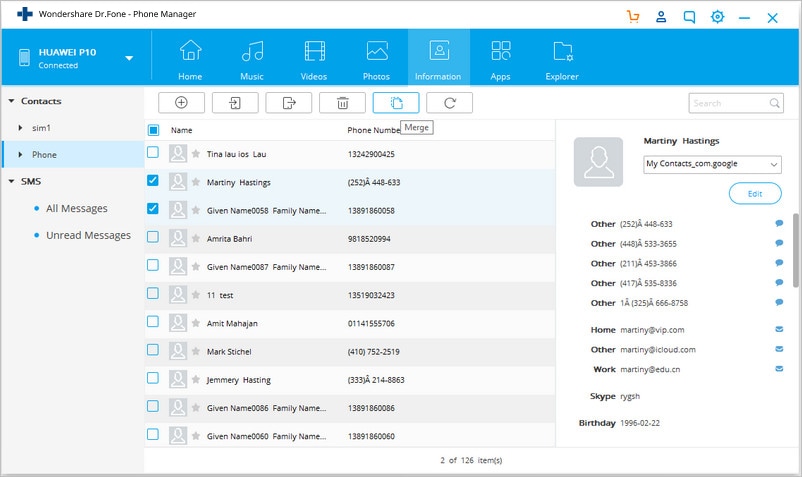Email martiny@icloud.com via envelope icon
This screenshot has height=477, width=802.
coord(779,349)
